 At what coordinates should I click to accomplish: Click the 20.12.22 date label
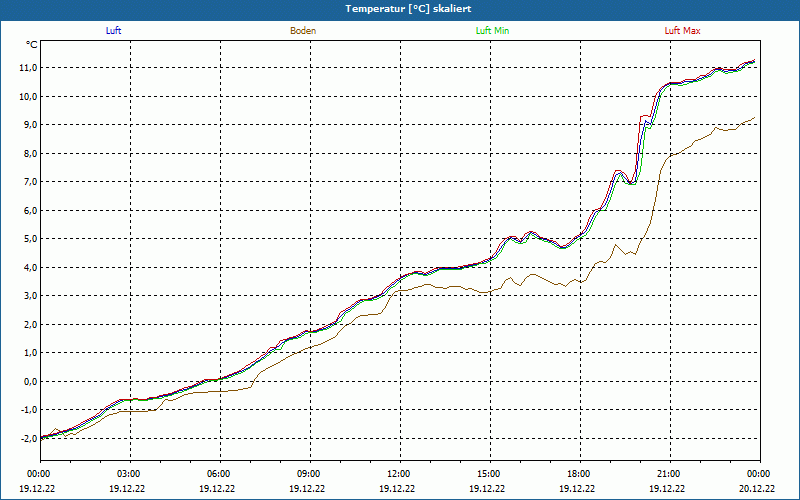(757, 488)
